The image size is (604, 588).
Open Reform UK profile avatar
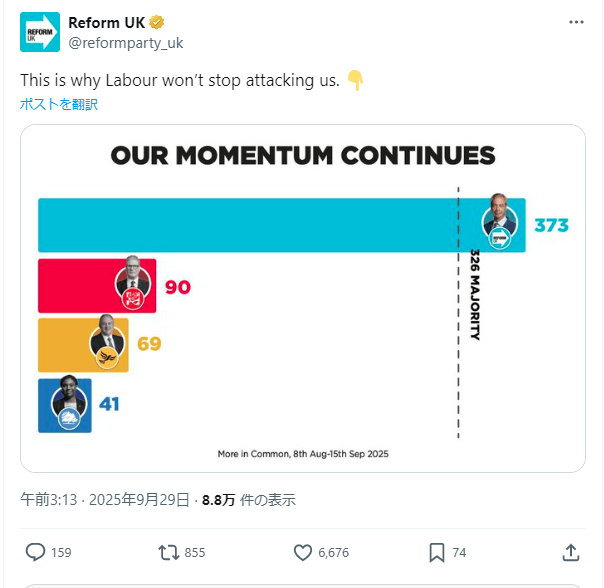pos(40,32)
